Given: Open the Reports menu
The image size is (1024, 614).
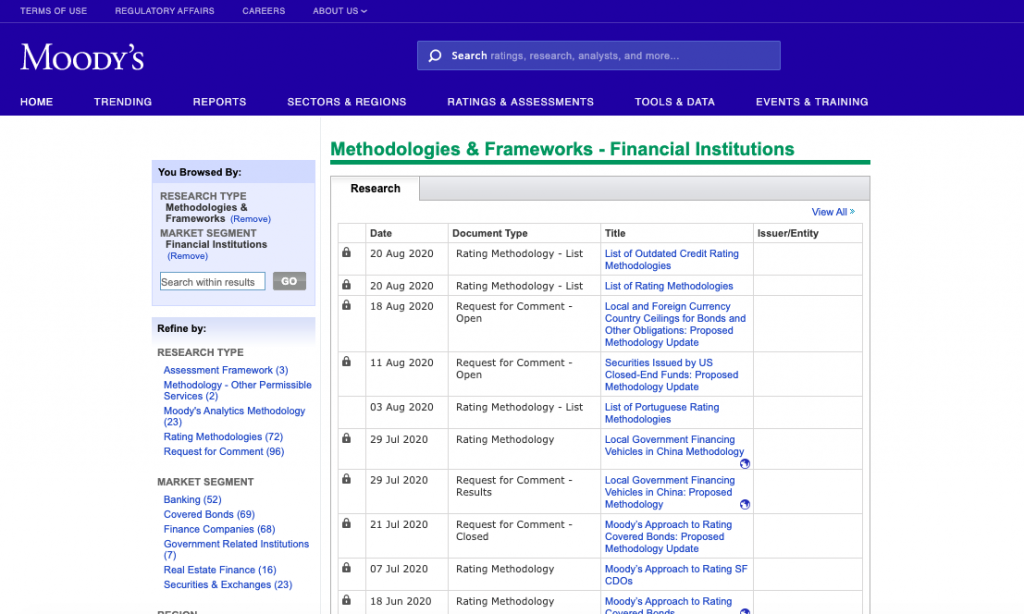Looking at the screenshot, I should (x=219, y=102).
